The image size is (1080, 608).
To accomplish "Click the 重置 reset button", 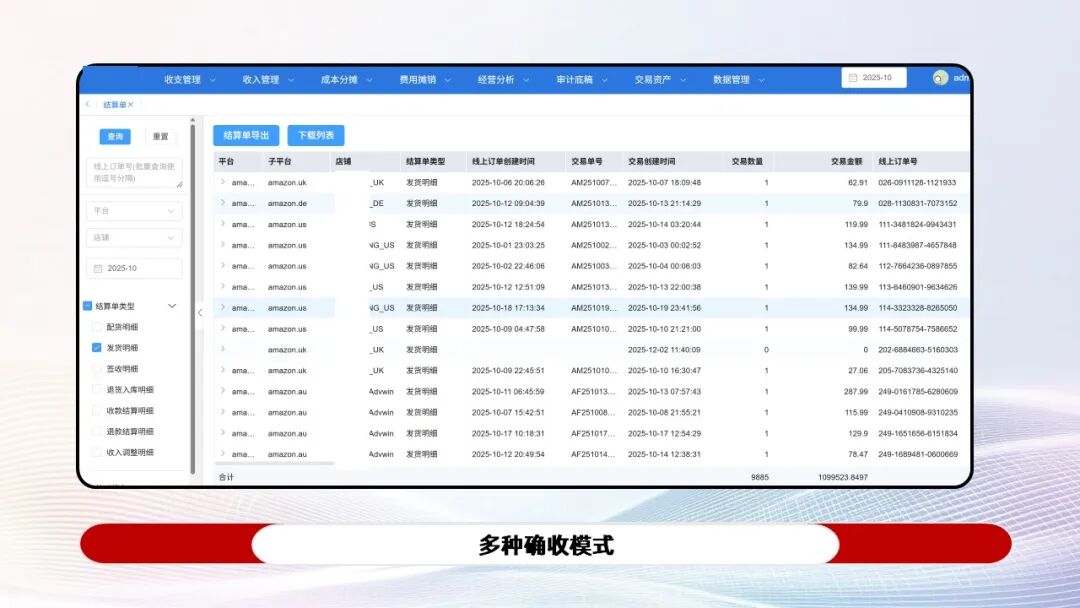I will 160,136.
